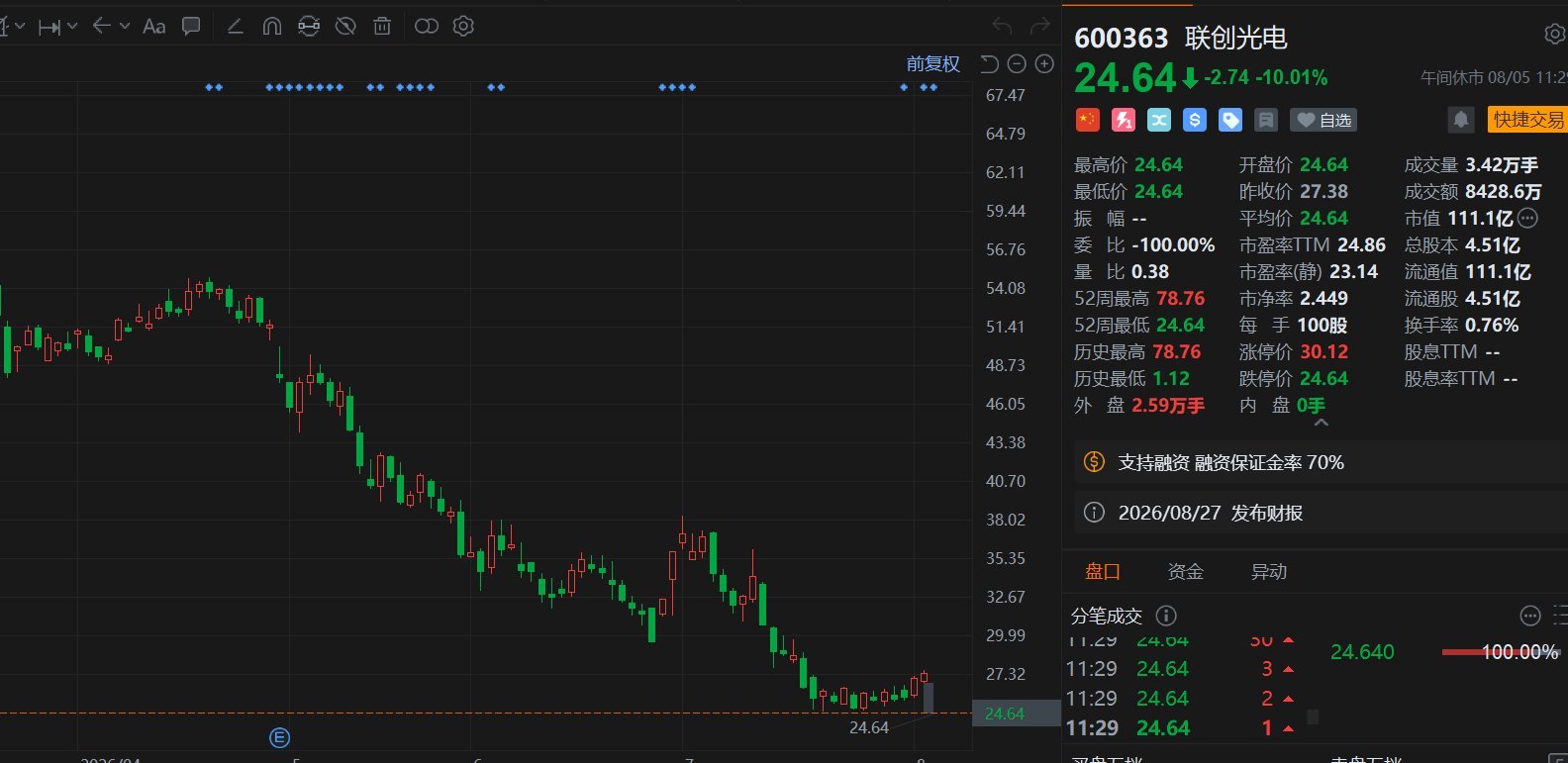Click the price alert bell icon

click(x=1461, y=121)
